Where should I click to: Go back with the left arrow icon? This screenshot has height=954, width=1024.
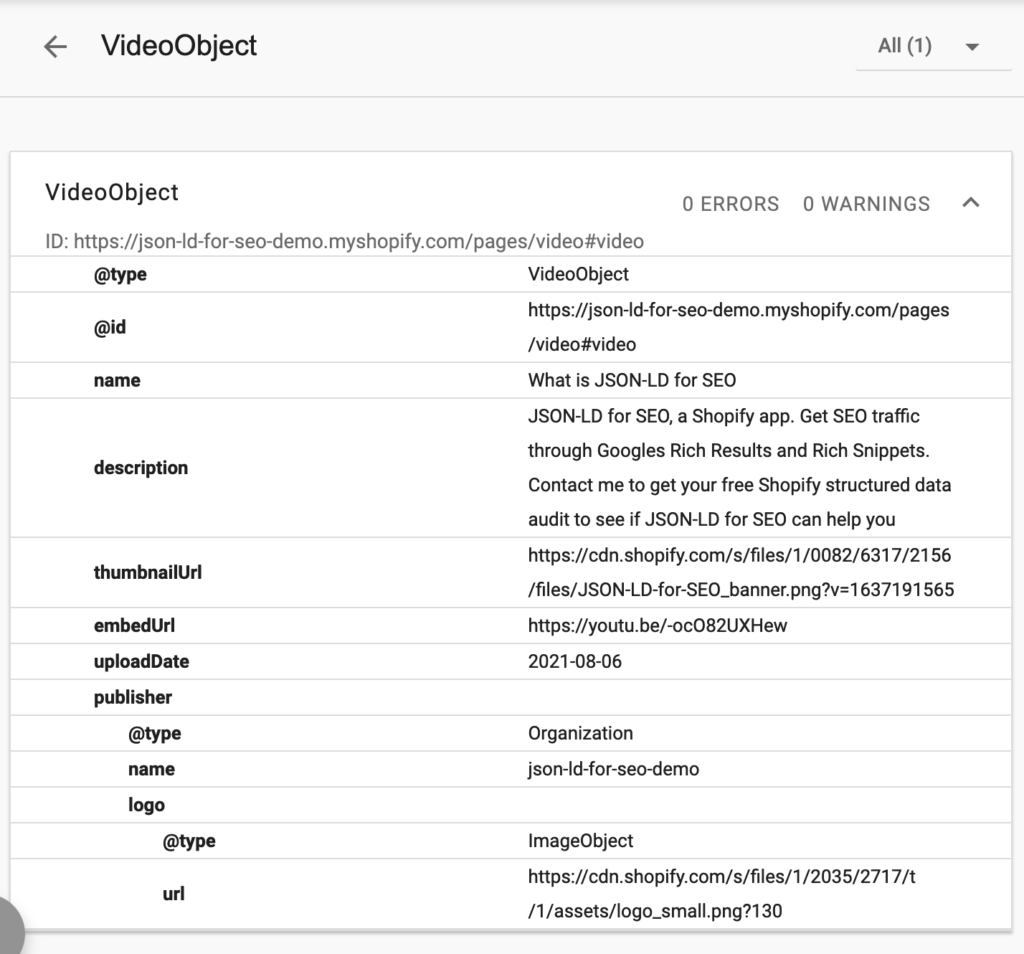pyautogui.click(x=56, y=46)
